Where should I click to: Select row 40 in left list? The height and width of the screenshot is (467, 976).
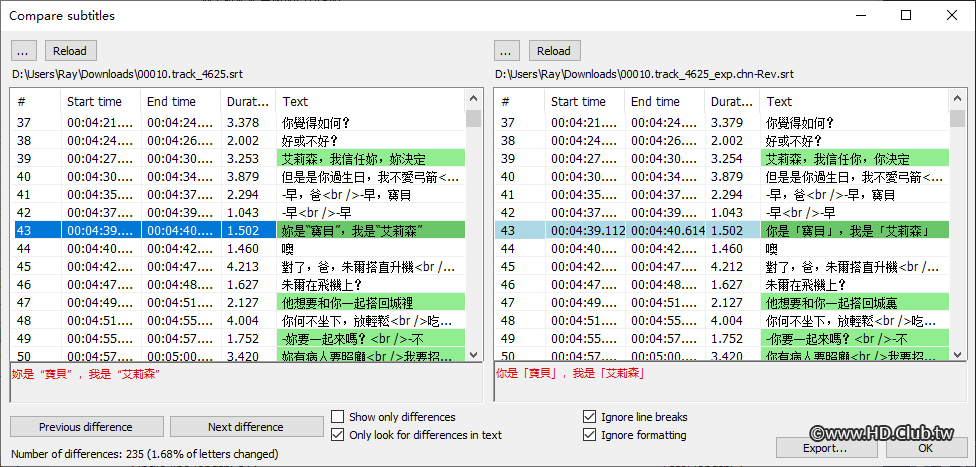(x=239, y=177)
